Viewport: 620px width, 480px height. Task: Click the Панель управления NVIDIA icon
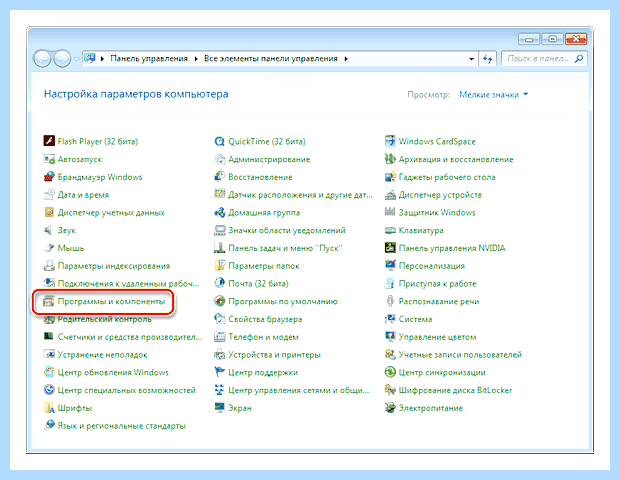point(390,248)
